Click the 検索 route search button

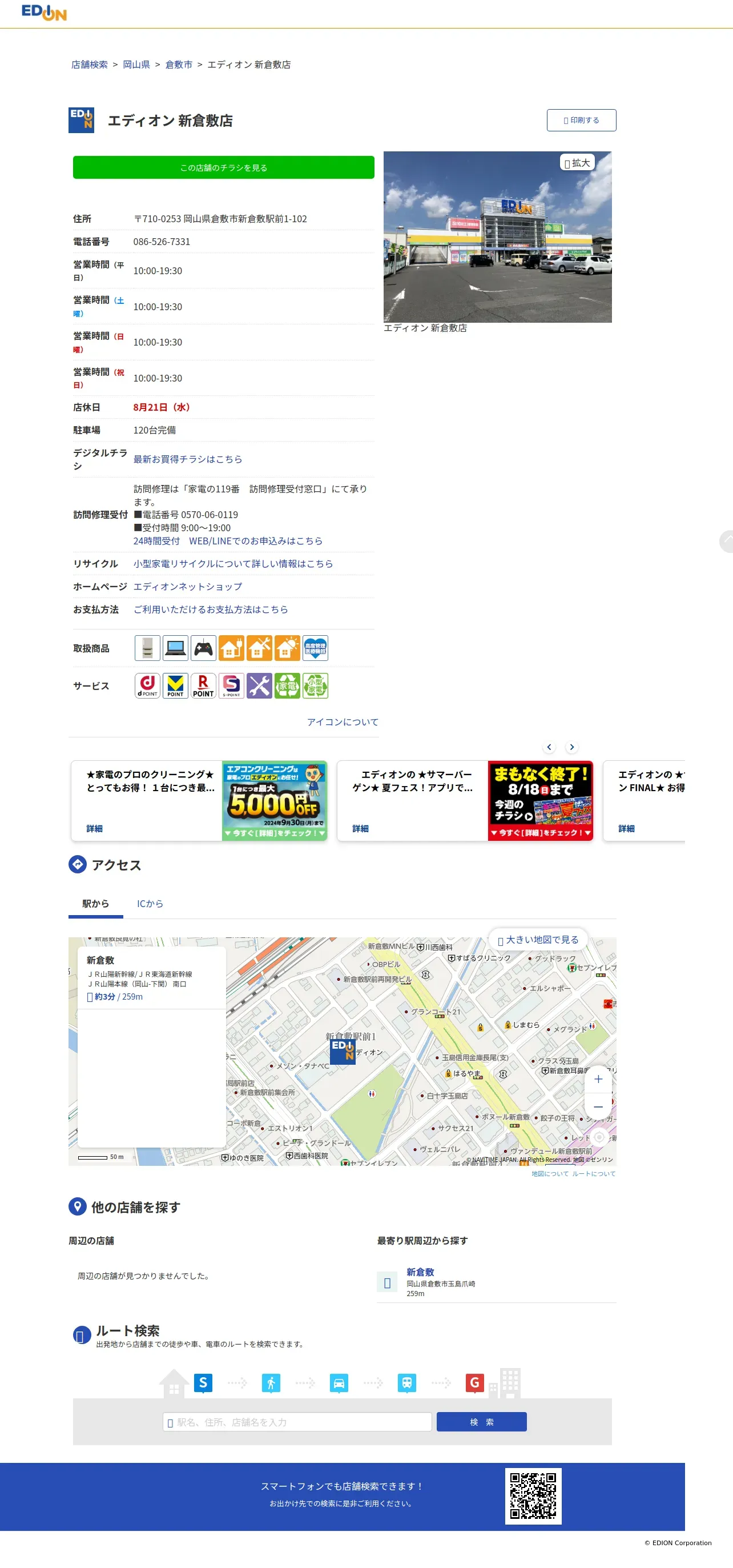(481, 1422)
